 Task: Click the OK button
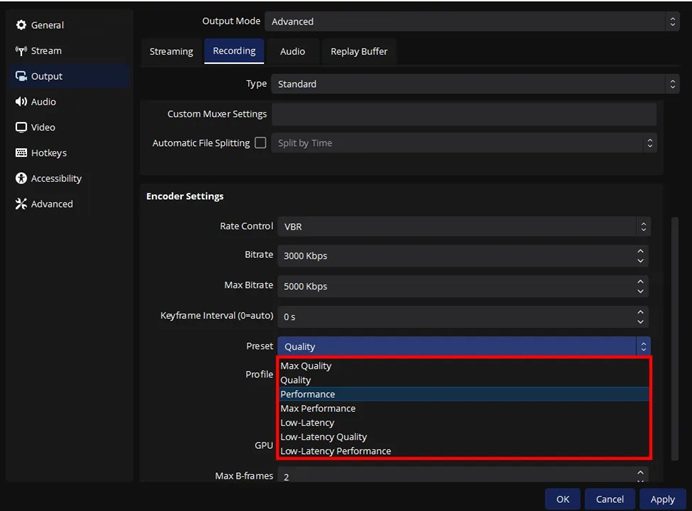[562, 498]
